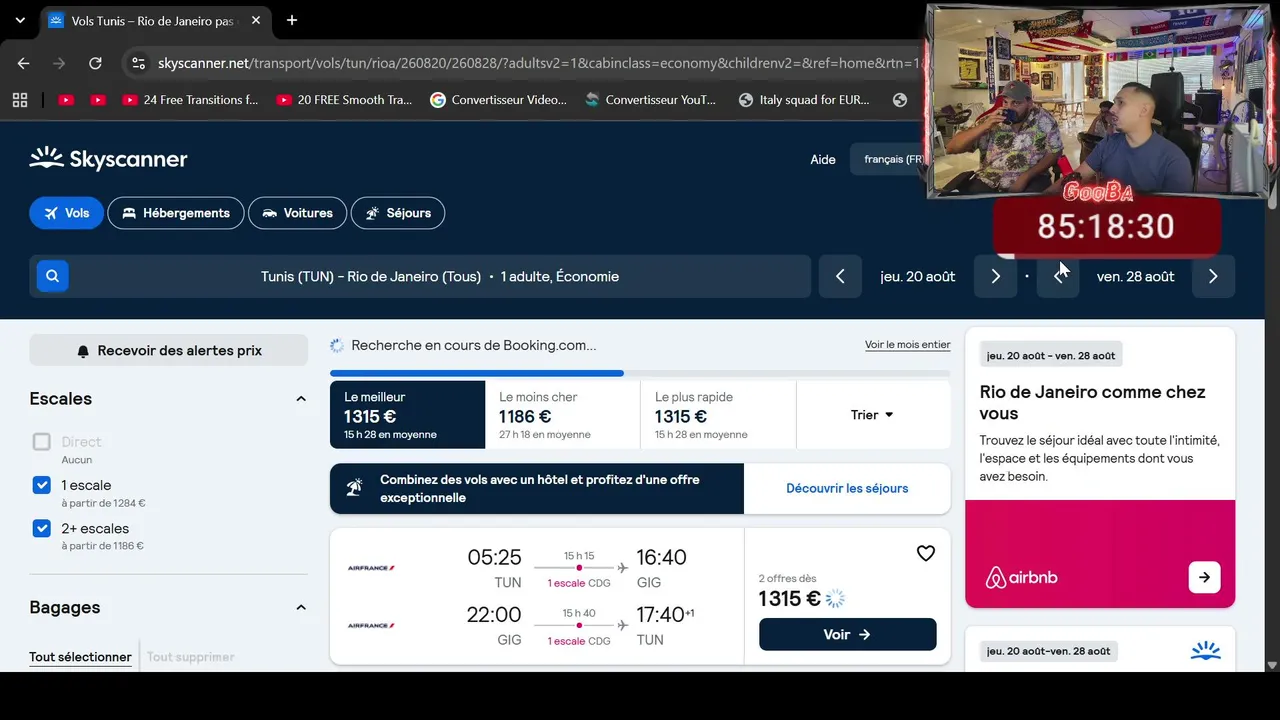Click the Airbnb logo on pink card

click(1021, 577)
